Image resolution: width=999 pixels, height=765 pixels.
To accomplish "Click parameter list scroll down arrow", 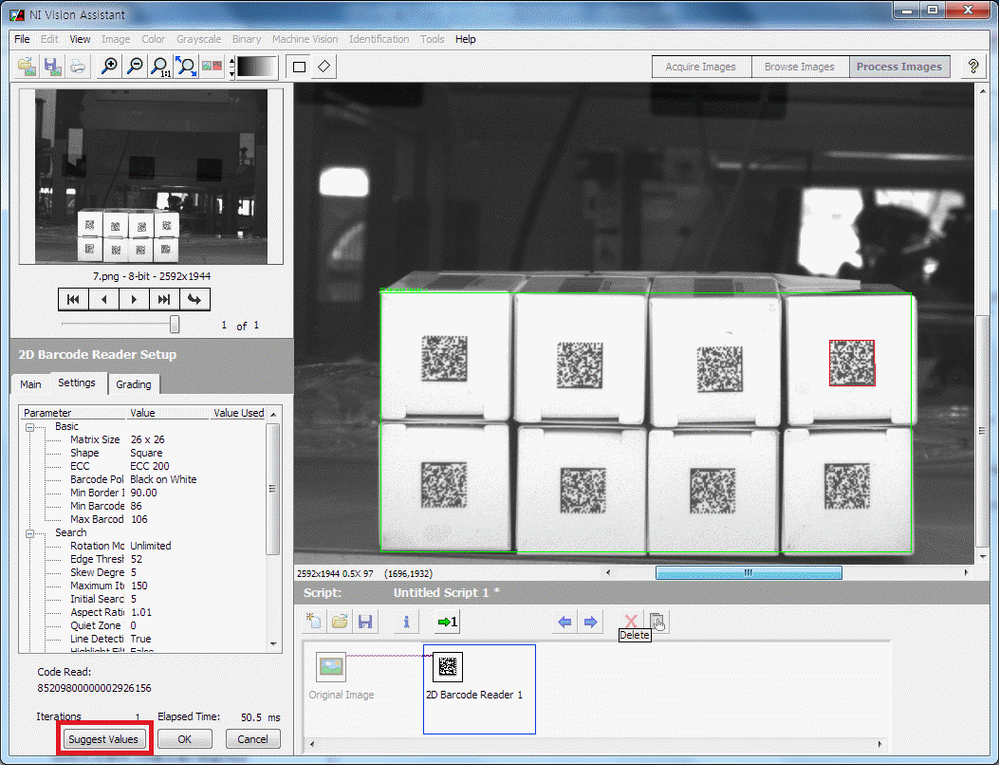I will [x=273, y=644].
